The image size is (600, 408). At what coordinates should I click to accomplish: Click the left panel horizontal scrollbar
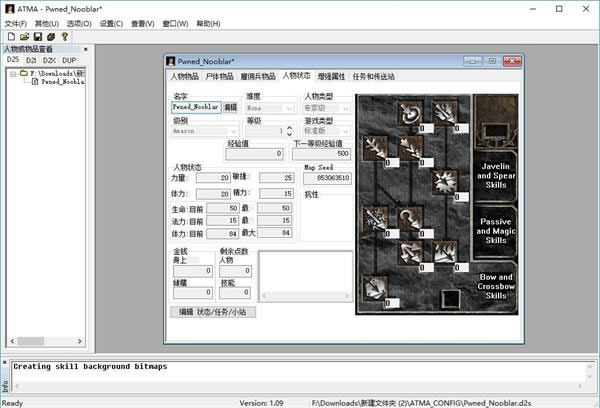tap(46, 341)
